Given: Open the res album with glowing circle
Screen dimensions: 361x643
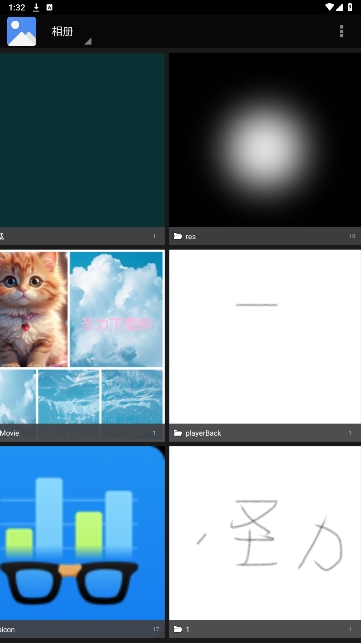Looking at the screenshot, I should point(265,140).
